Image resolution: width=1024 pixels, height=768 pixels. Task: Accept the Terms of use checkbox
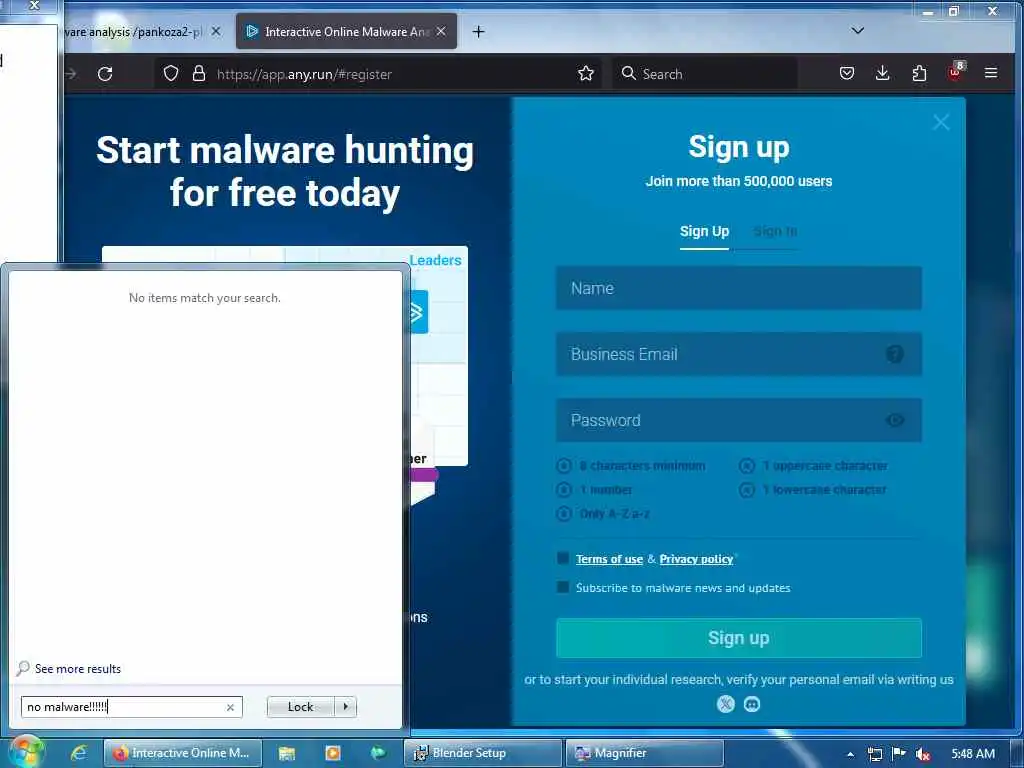click(x=563, y=558)
